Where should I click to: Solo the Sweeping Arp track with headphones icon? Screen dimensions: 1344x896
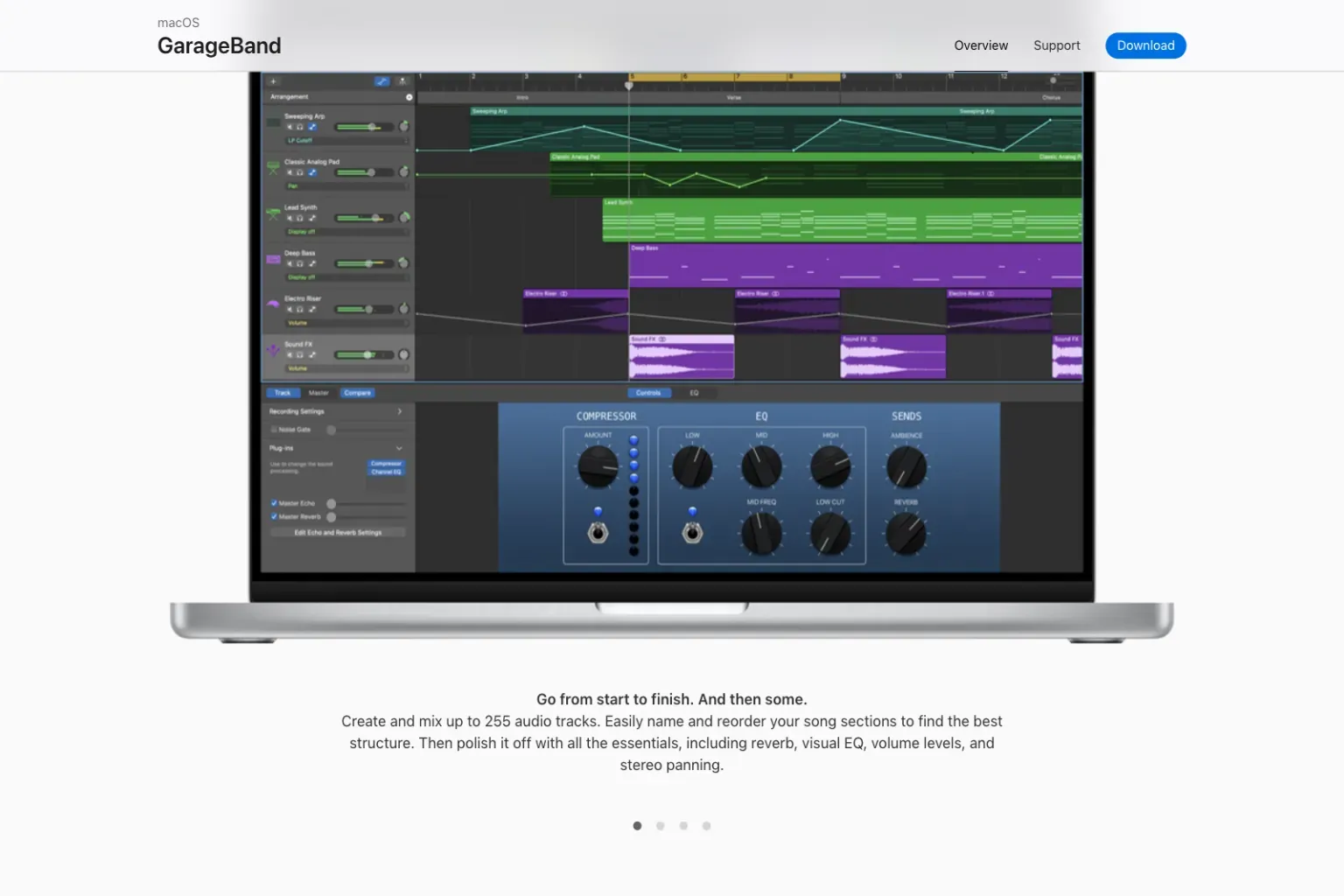(300, 127)
